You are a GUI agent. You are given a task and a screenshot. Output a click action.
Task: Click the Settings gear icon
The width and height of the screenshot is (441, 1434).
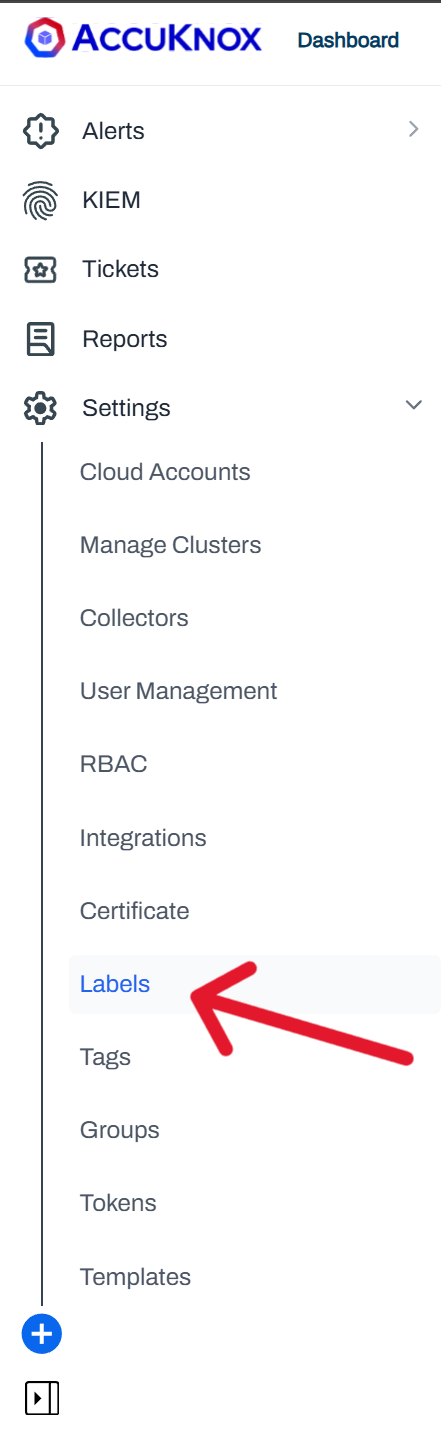pyautogui.click(x=40, y=408)
